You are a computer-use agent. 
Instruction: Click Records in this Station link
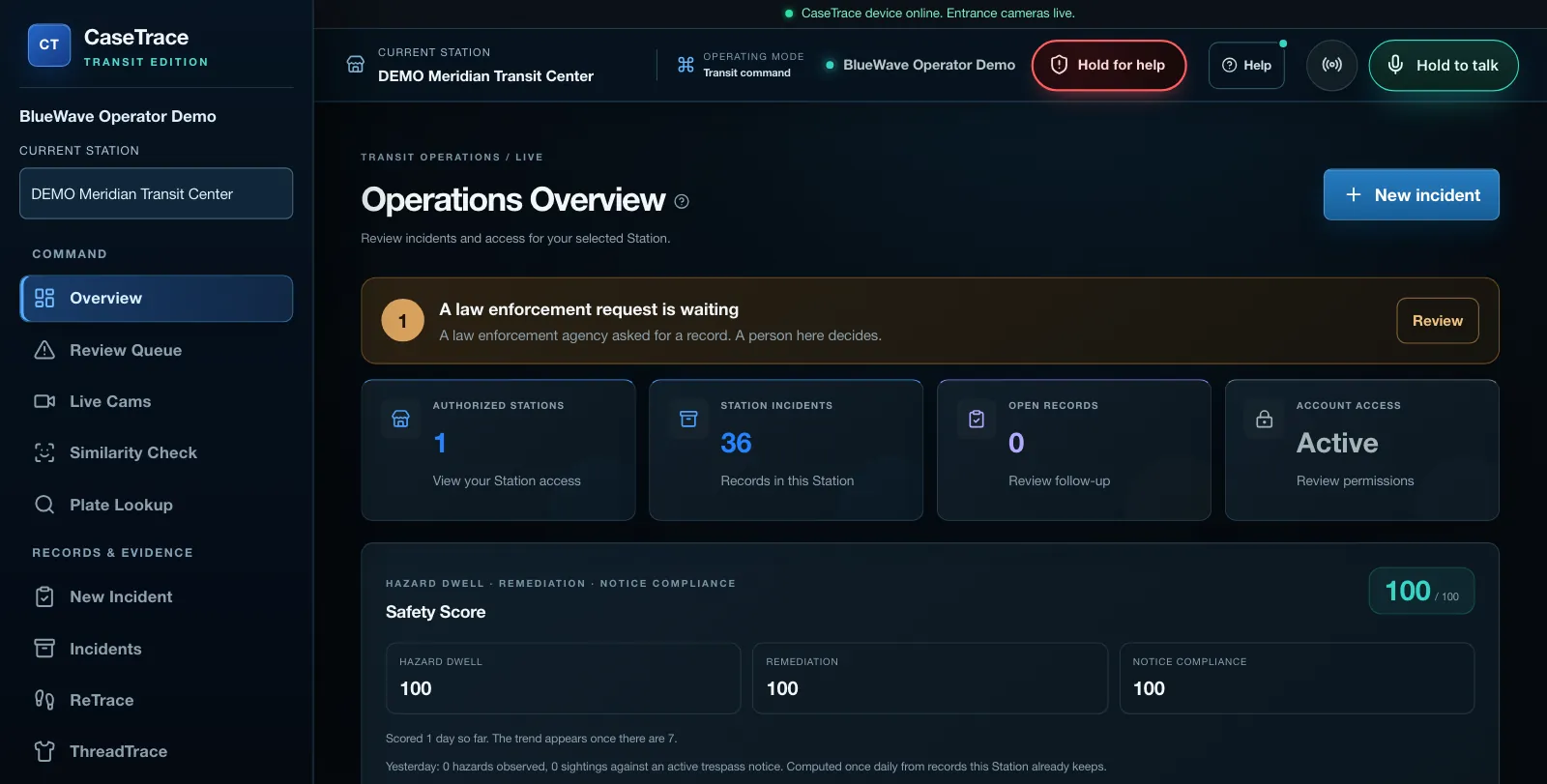[x=787, y=480]
